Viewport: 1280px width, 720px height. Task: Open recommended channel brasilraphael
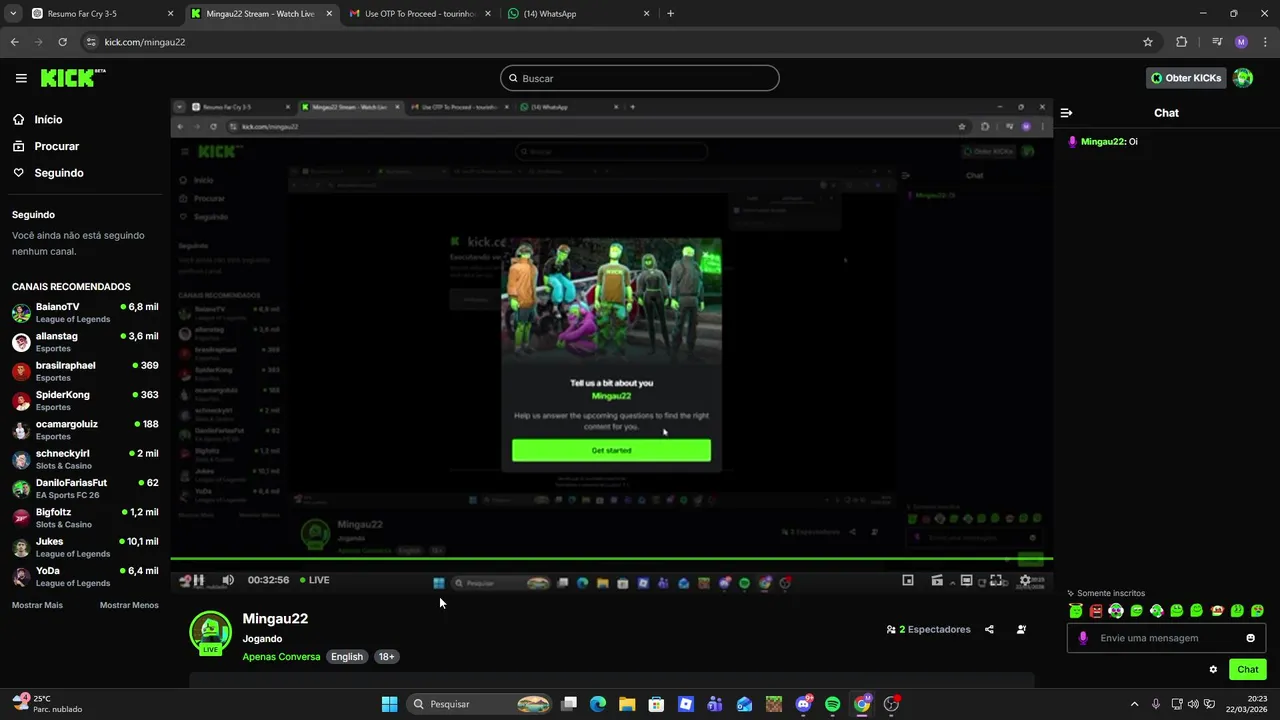click(x=85, y=371)
